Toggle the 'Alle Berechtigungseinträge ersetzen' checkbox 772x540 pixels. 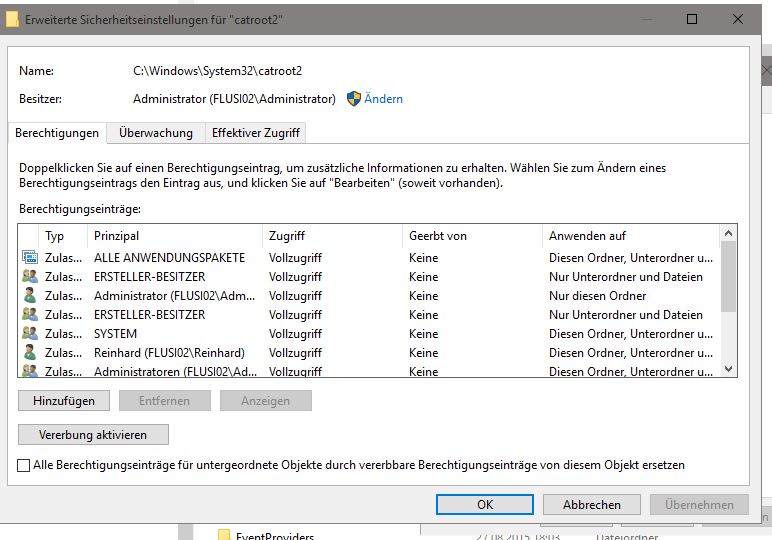(x=23, y=465)
